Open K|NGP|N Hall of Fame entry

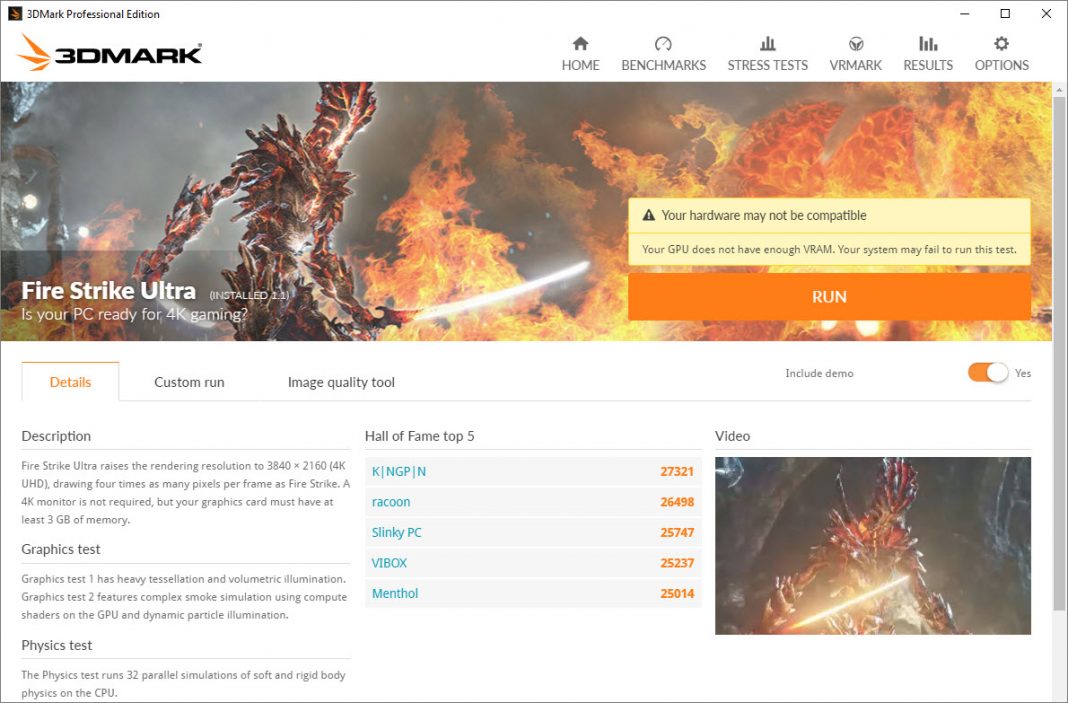coord(399,472)
